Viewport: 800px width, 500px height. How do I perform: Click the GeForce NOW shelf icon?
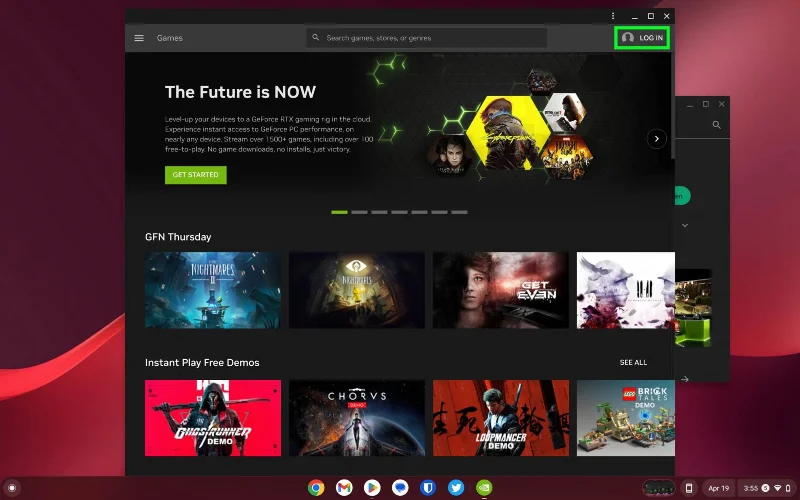(484, 488)
